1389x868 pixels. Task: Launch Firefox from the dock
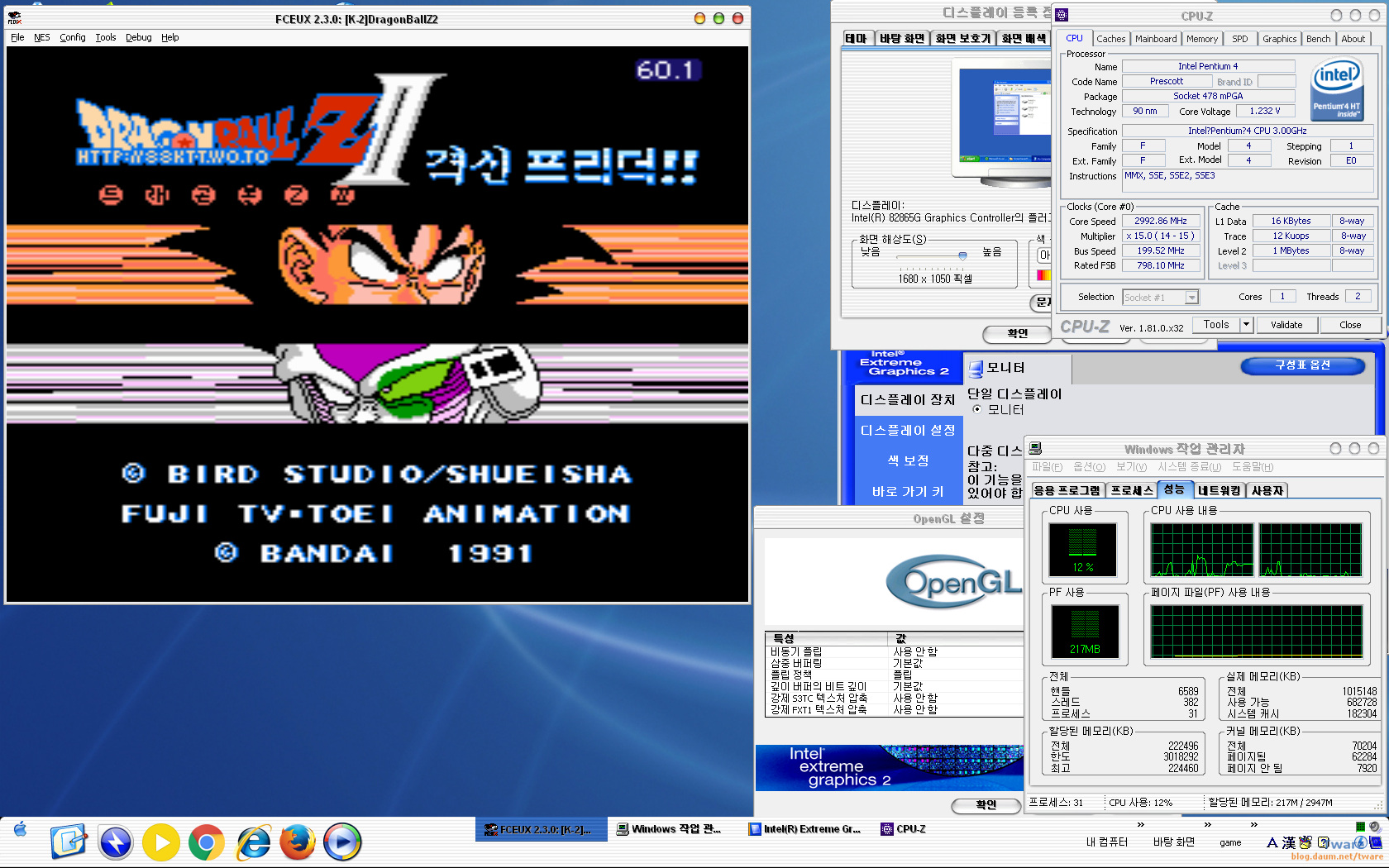point(298,842)
